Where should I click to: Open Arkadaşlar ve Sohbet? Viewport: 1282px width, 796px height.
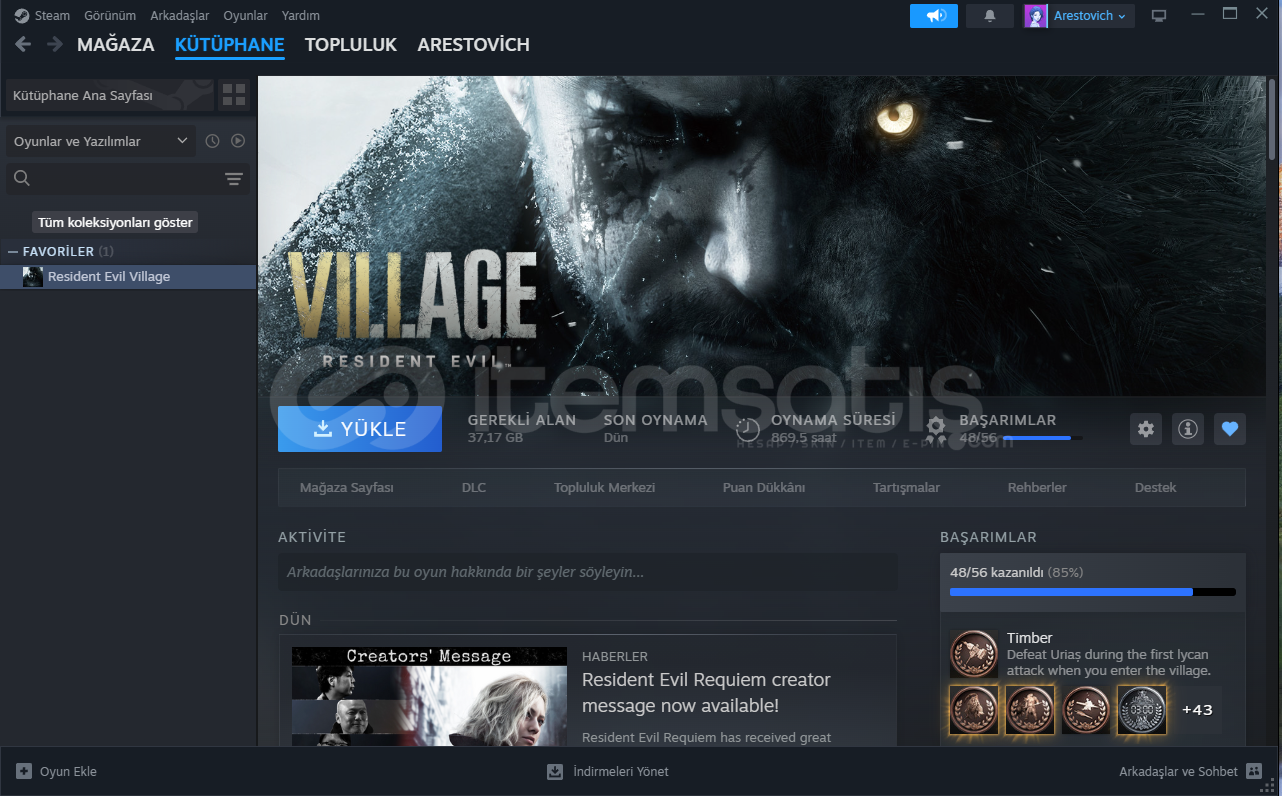(1192, 772)
